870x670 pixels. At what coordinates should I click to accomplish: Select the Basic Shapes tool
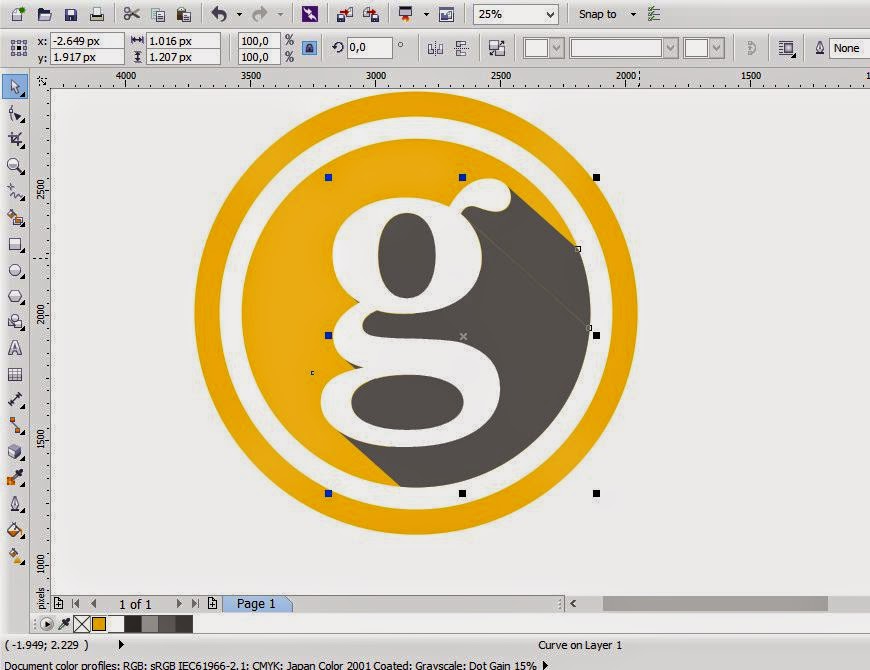click(x=16, y=322)
